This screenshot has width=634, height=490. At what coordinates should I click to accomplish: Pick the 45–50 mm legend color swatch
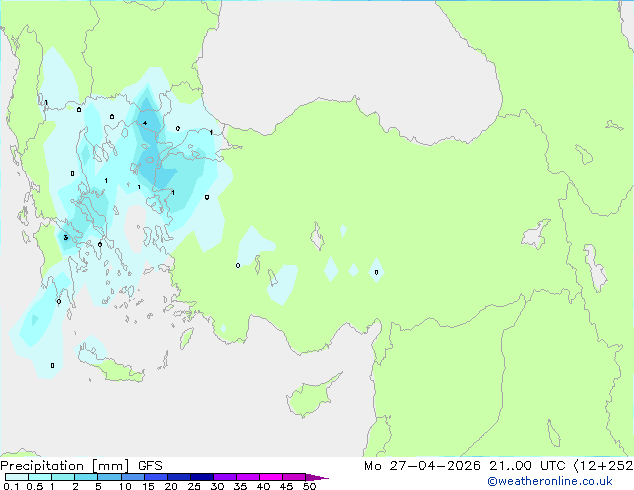click(x=294, y=477)
